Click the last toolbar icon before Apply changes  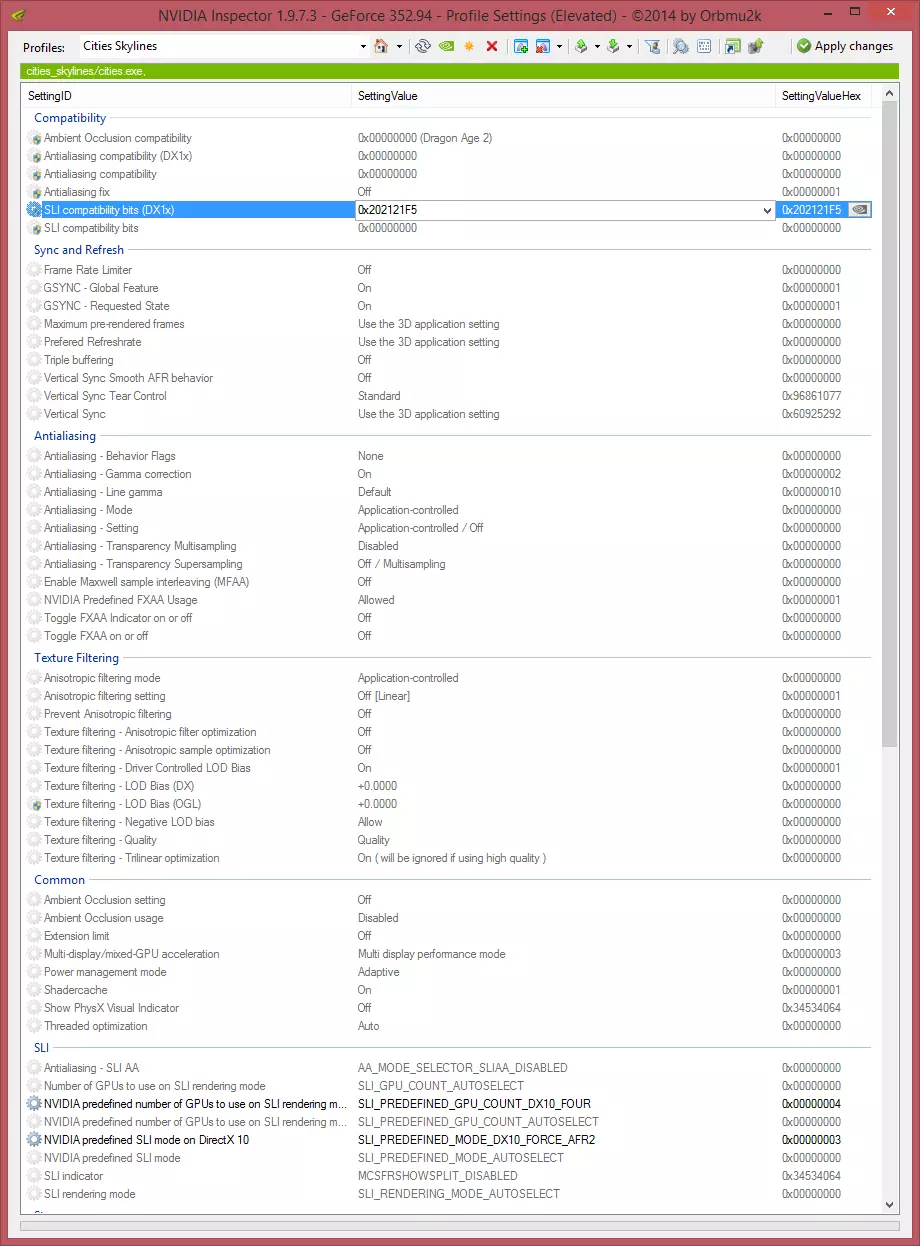756,46
